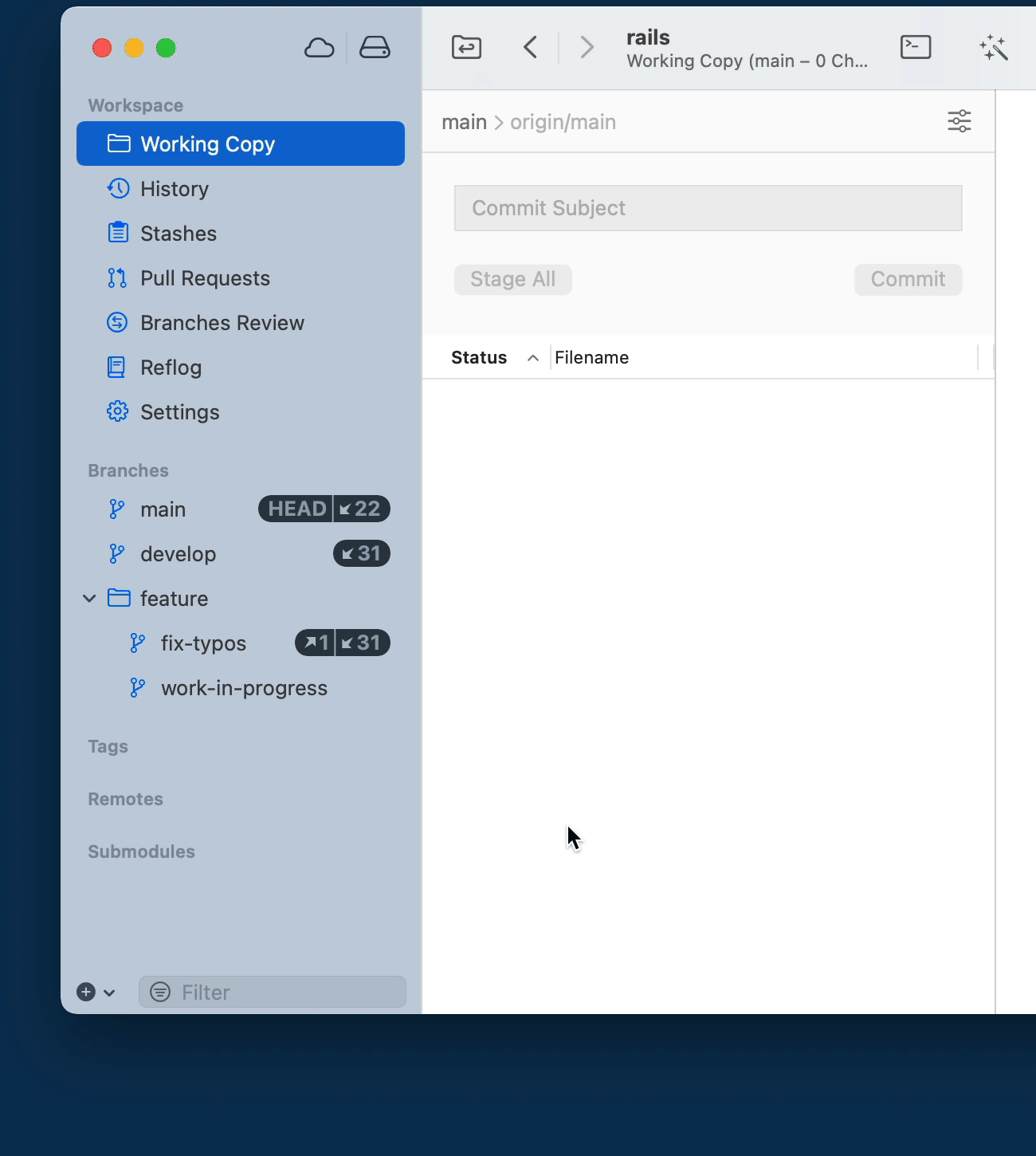Go back with the left arrow
The width and height of the screenshot is (1036, 1156).
pos(531,48)
